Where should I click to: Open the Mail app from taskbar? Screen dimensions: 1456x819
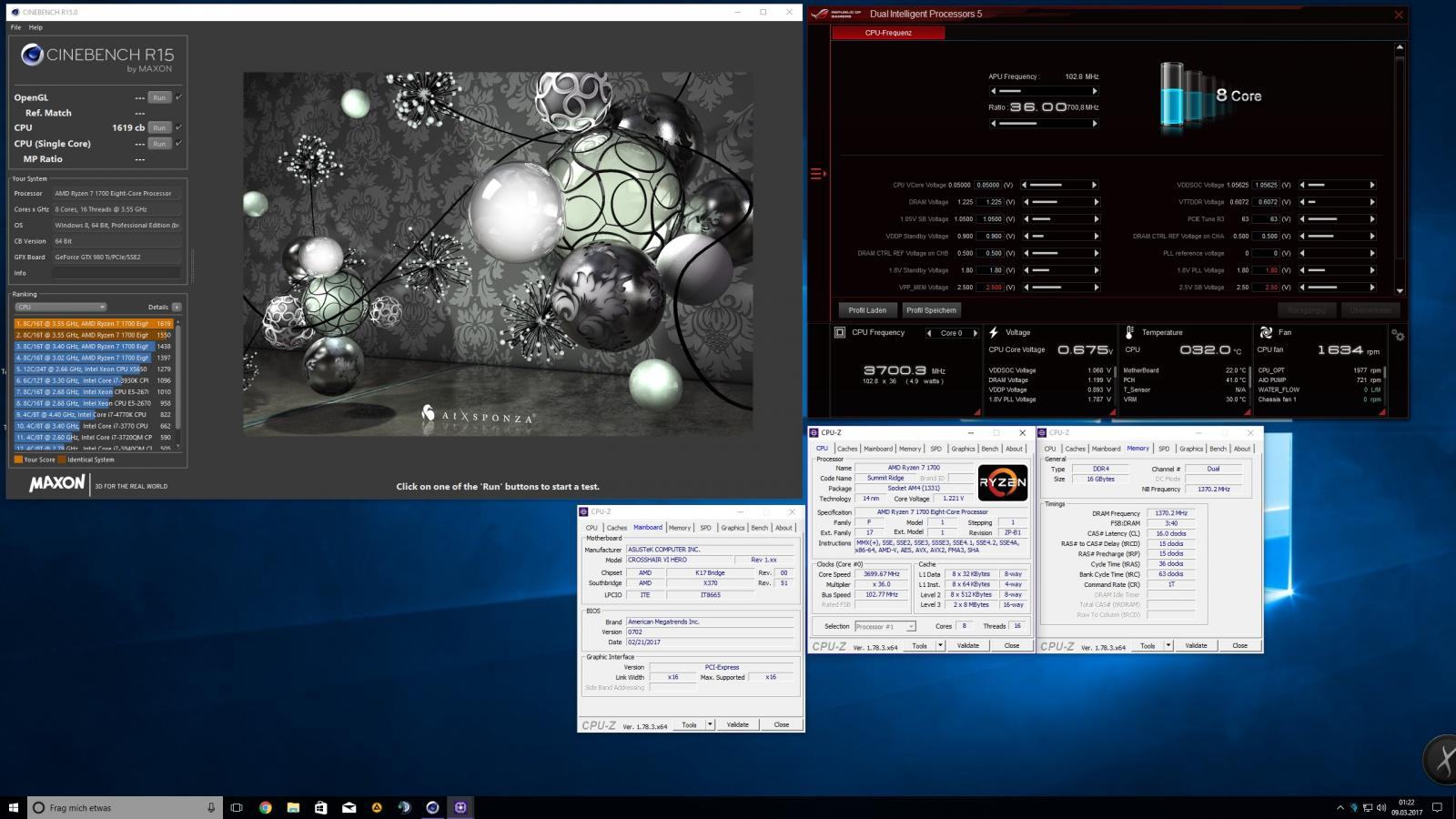click(349, 807)
